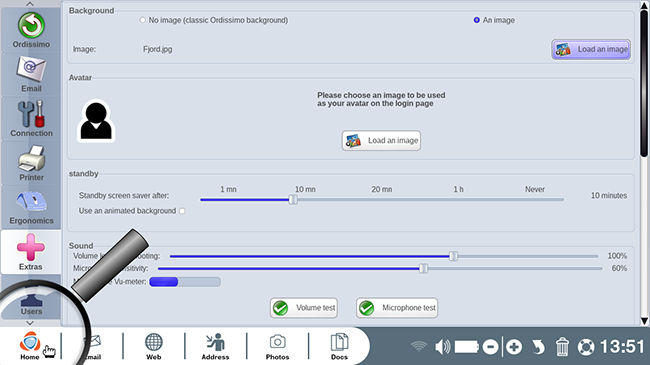Screen dimensions: 650x365
Task: Click the vertical scrollbar thumb
Action: point(644,83)
